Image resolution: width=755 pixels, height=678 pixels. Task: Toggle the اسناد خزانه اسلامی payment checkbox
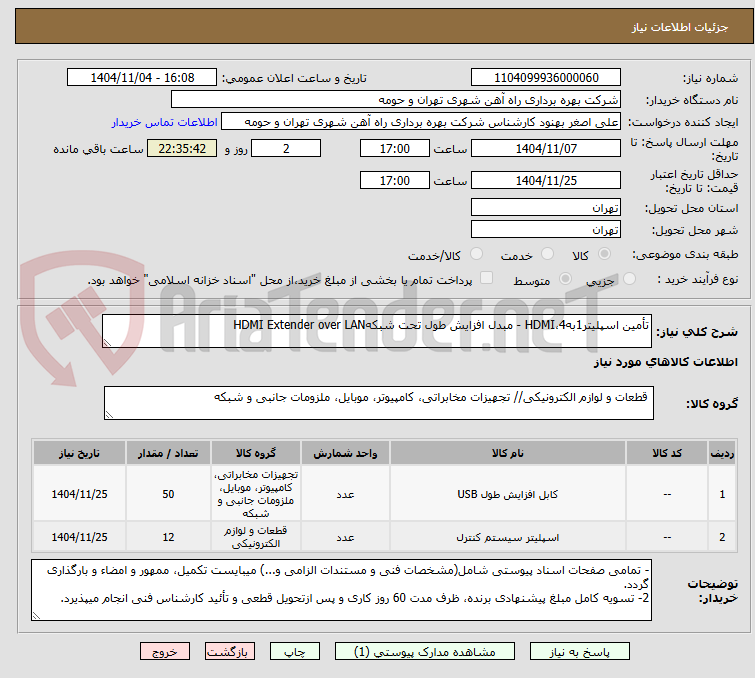click(486, 278)
